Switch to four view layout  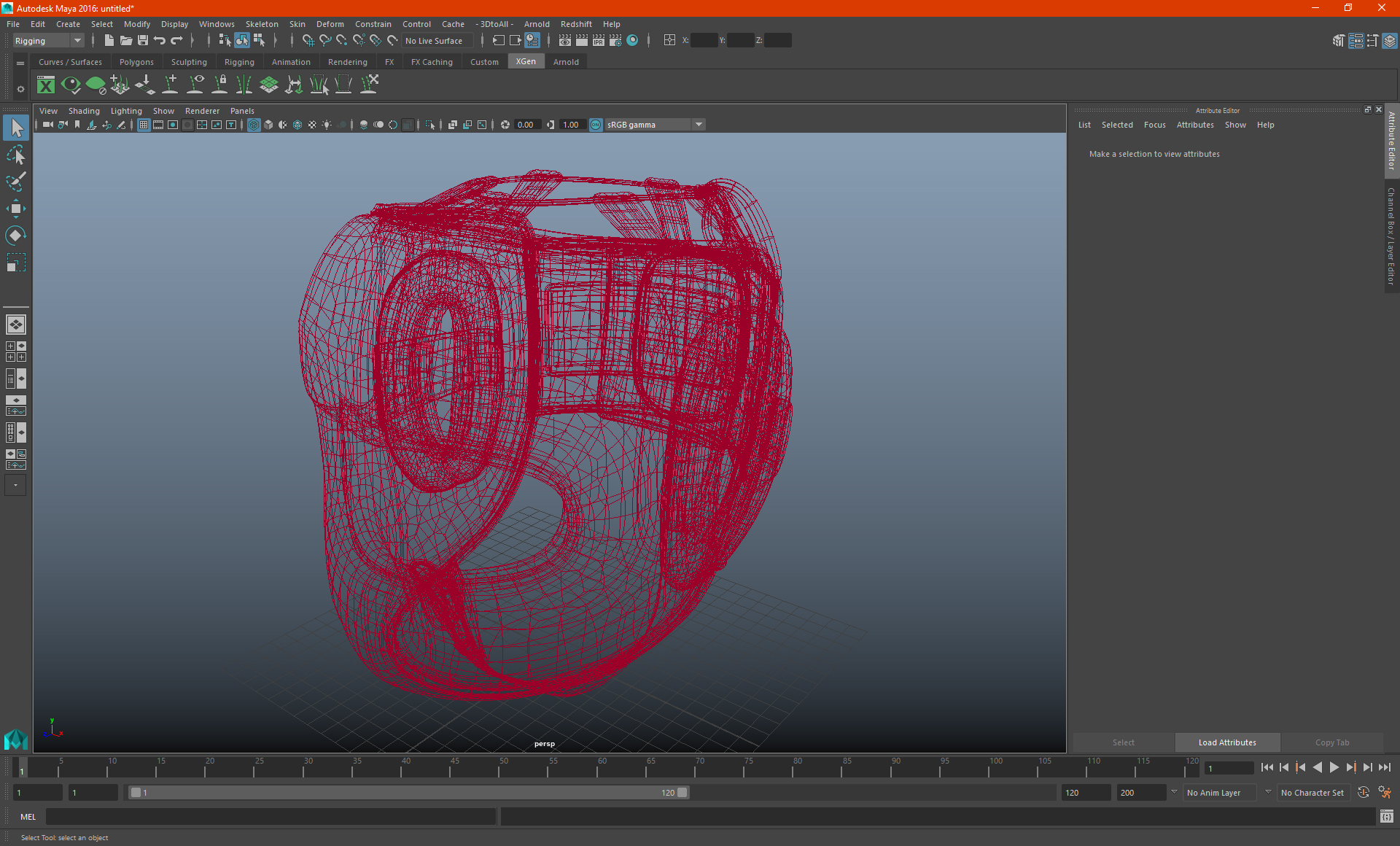(16, 352)
